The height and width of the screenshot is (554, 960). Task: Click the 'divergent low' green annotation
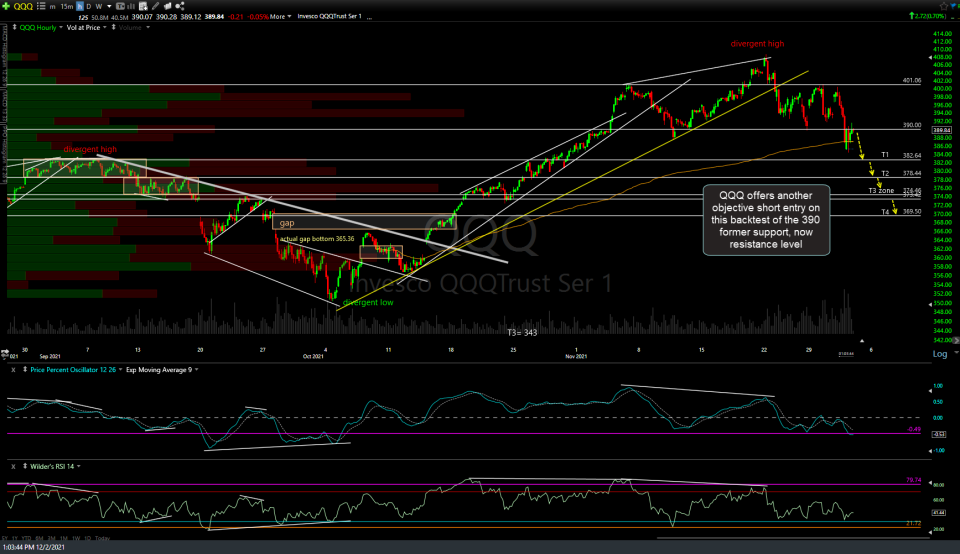click(368, 302)
